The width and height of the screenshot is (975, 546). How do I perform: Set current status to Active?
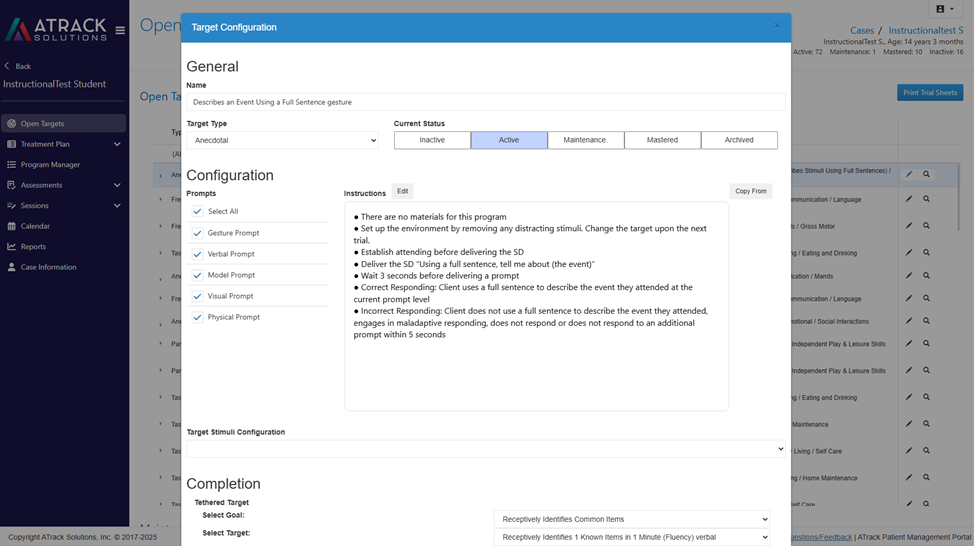point(509,140)
